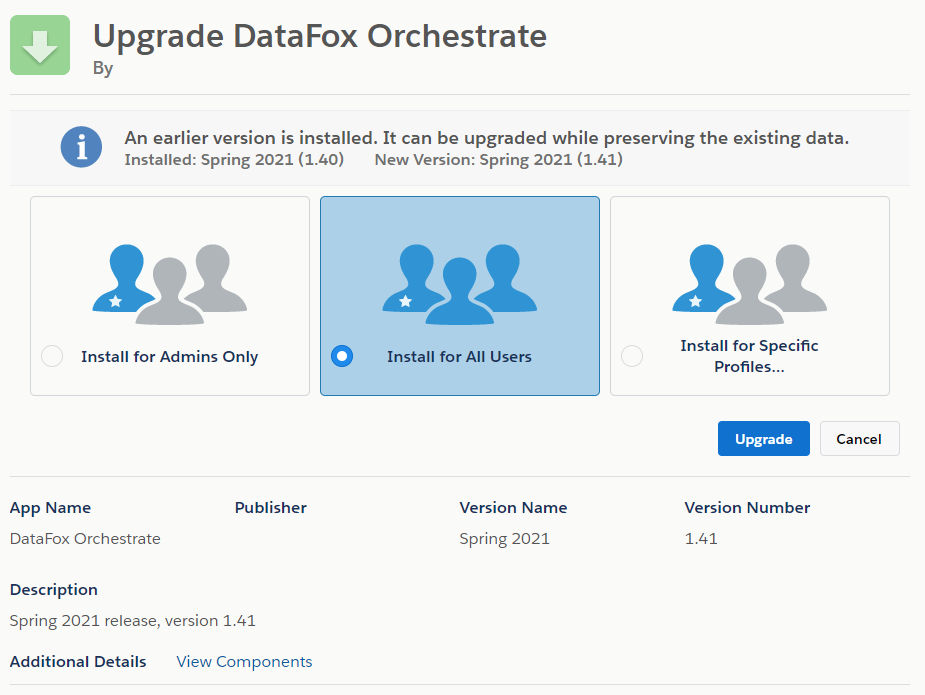
Task: Click the Version Number value 1.41
Action: (701, 539)
